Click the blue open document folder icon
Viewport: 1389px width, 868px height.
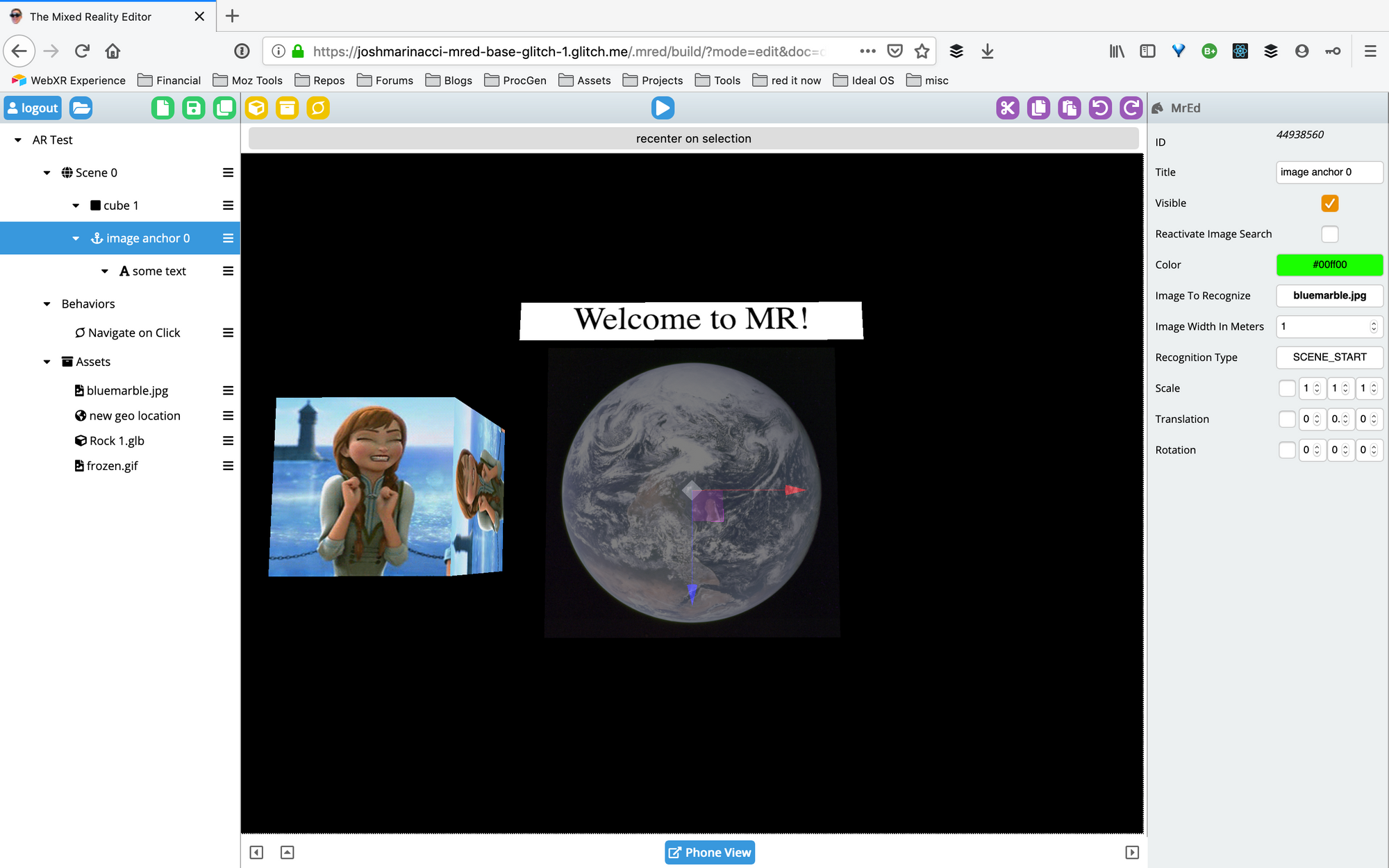81,108
